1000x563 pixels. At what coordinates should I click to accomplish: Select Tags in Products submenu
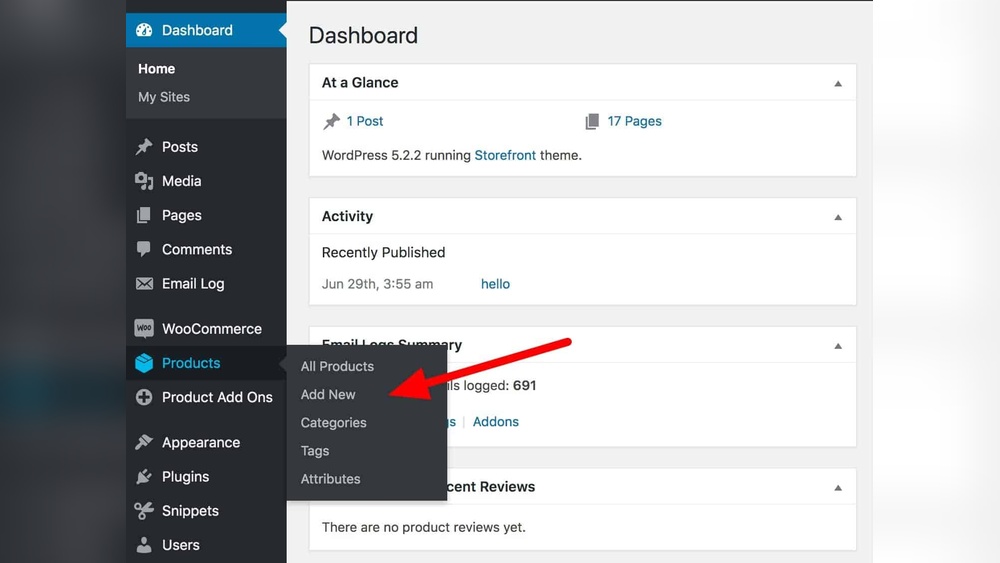point(315,451)
